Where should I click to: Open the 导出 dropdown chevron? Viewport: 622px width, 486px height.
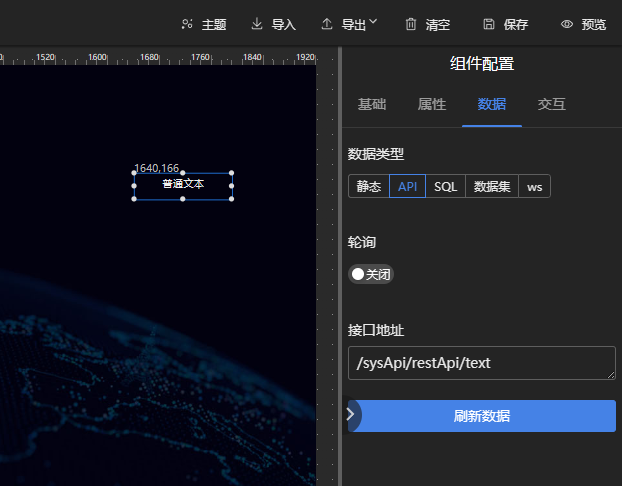click(373, 22)
